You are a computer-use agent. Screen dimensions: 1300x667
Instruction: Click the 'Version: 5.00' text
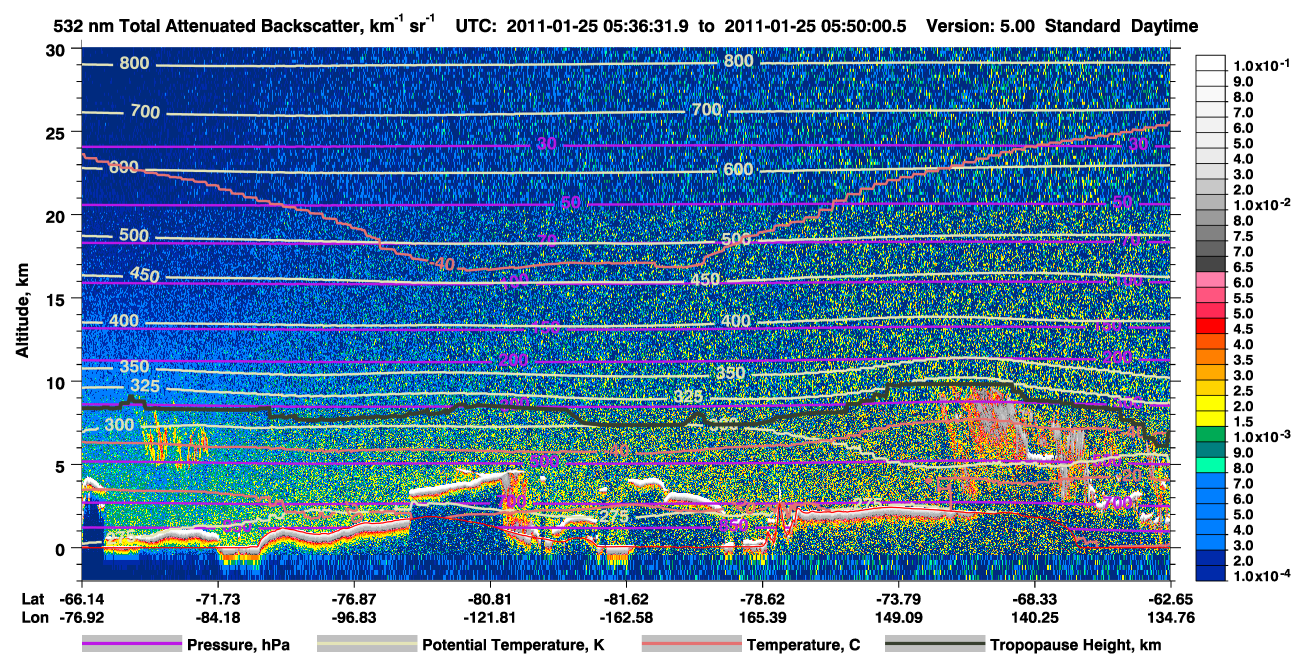982,27
